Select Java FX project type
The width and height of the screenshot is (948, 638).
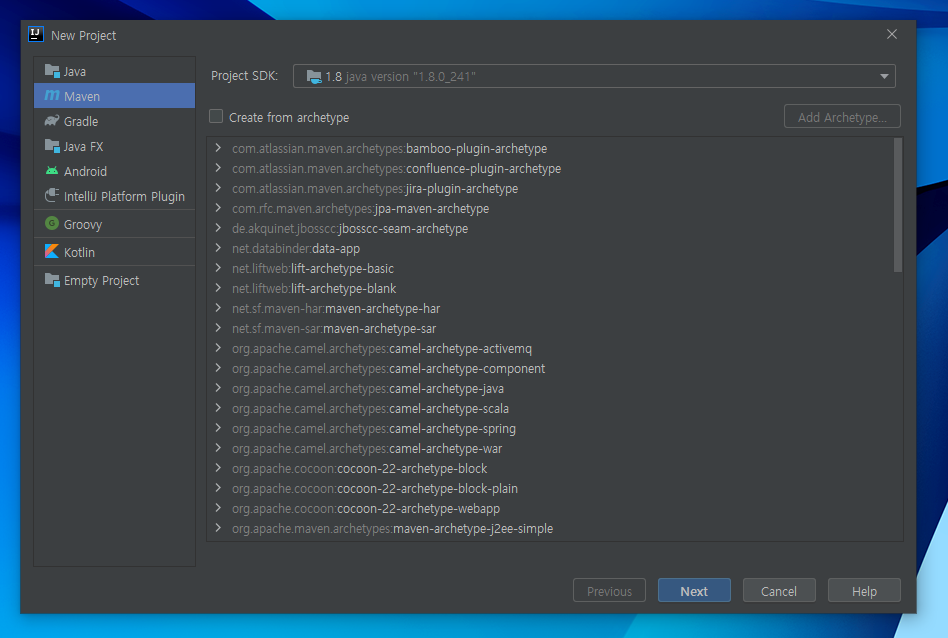(114, 146)
